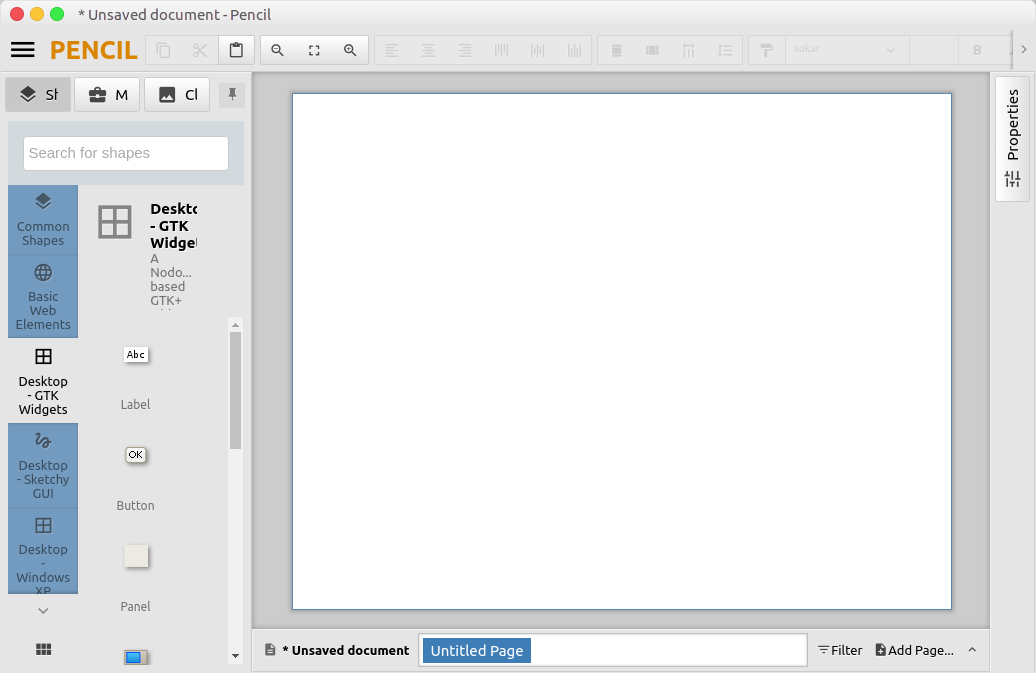1036x673 pixels.
Task: Open the My Stuff briefcase tab
Action: (107, 95)
